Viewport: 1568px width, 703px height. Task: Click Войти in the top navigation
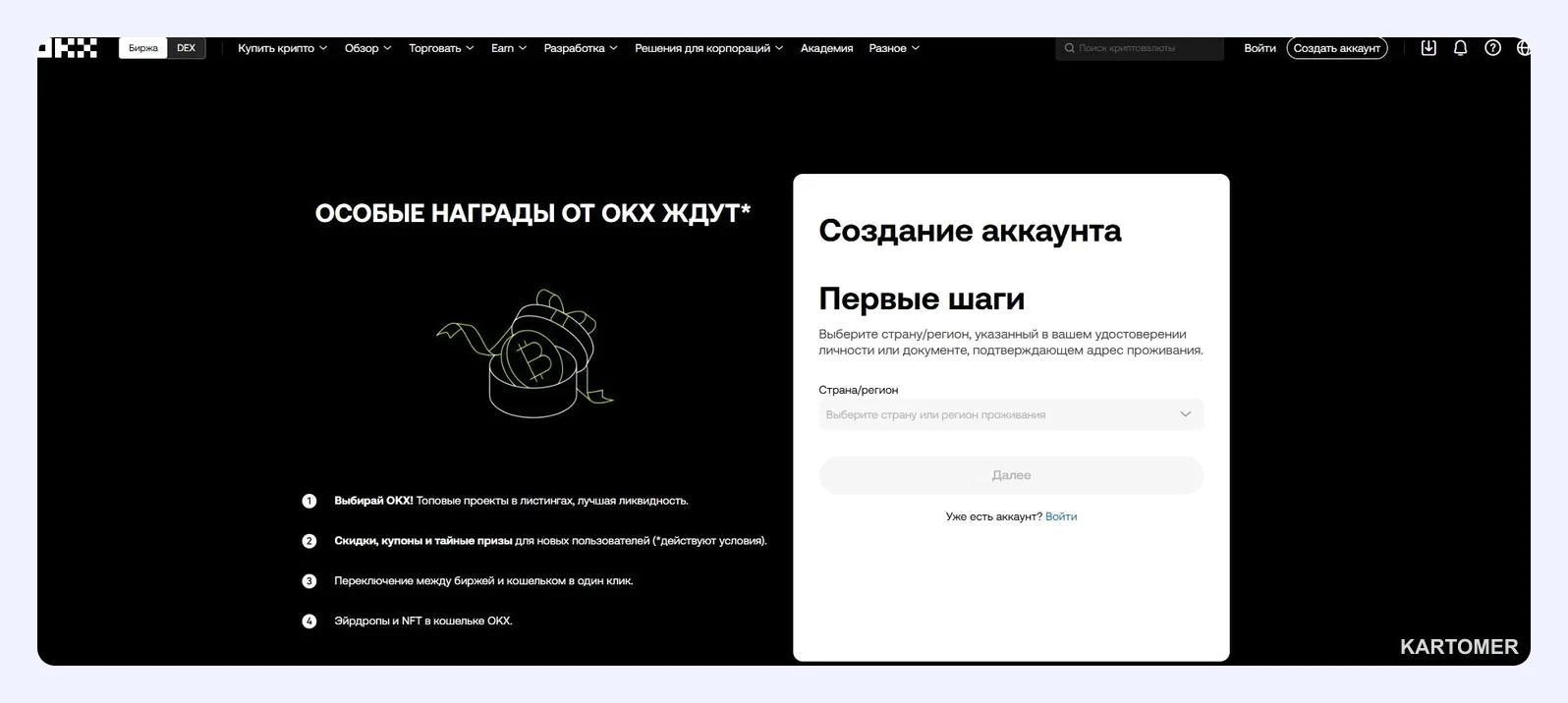coord(1260,48)
